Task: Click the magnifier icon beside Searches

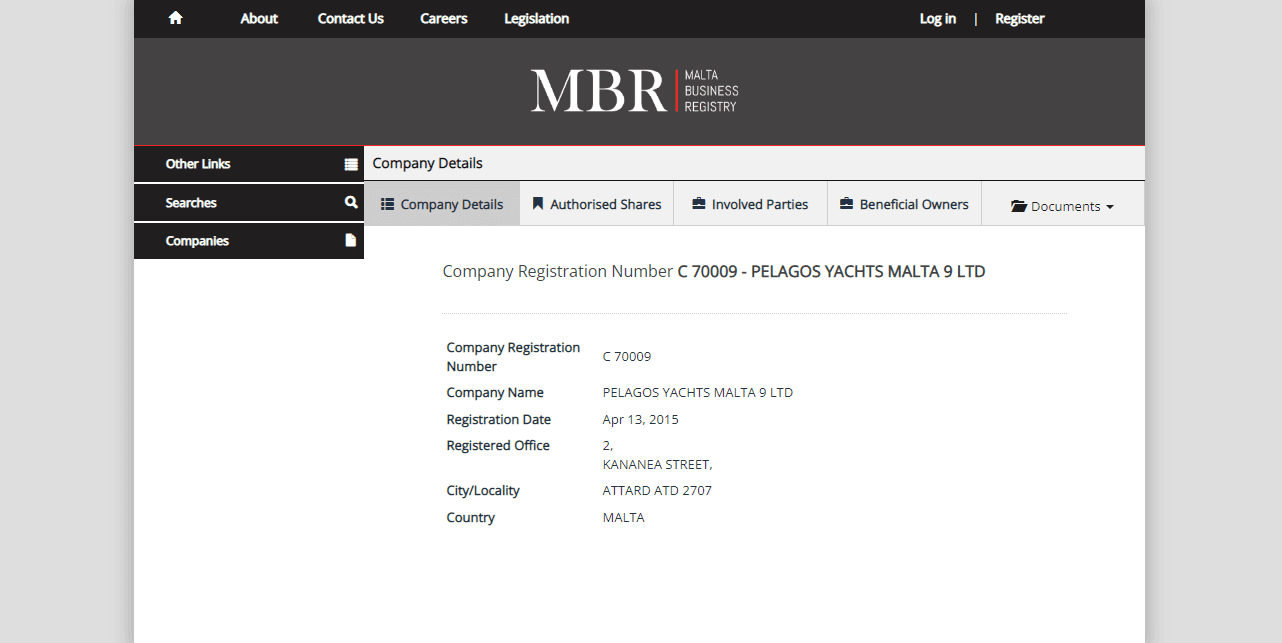Action: pyautogui.click(x=351, y=202)
